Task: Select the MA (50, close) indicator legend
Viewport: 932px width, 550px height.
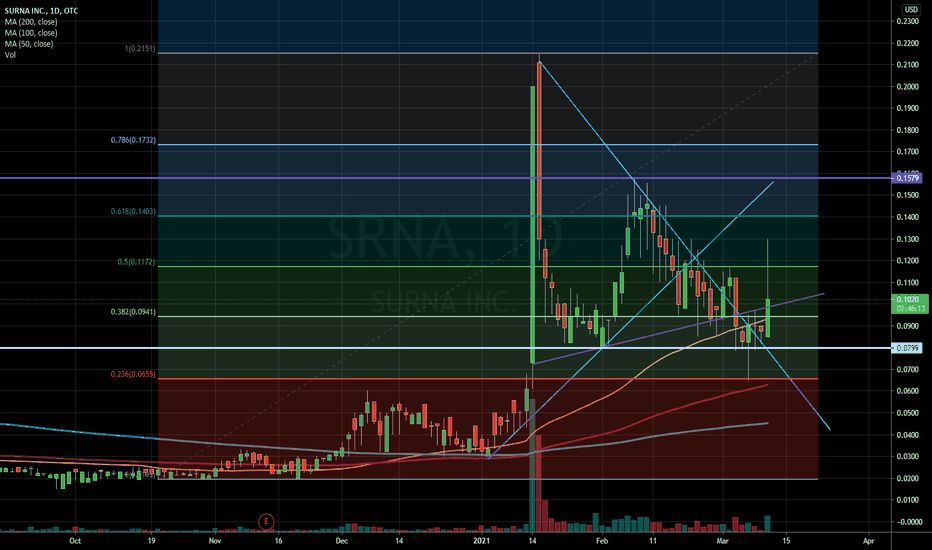Action: coord(29,43)
